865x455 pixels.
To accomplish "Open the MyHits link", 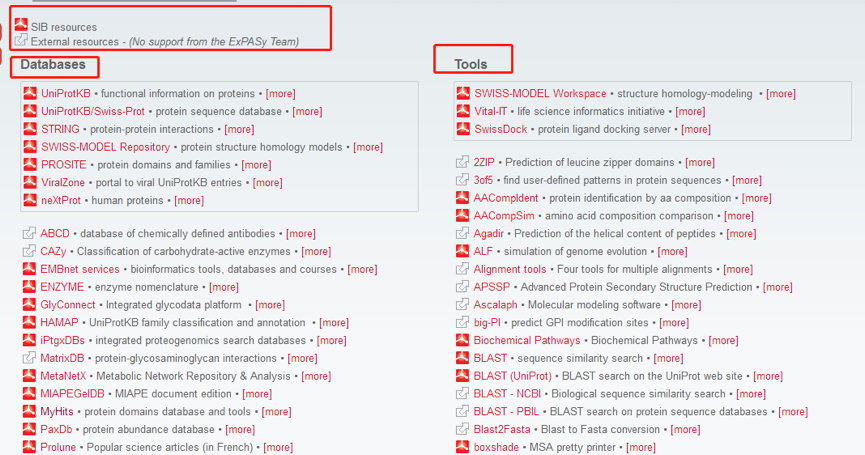I will click(57, 411).
